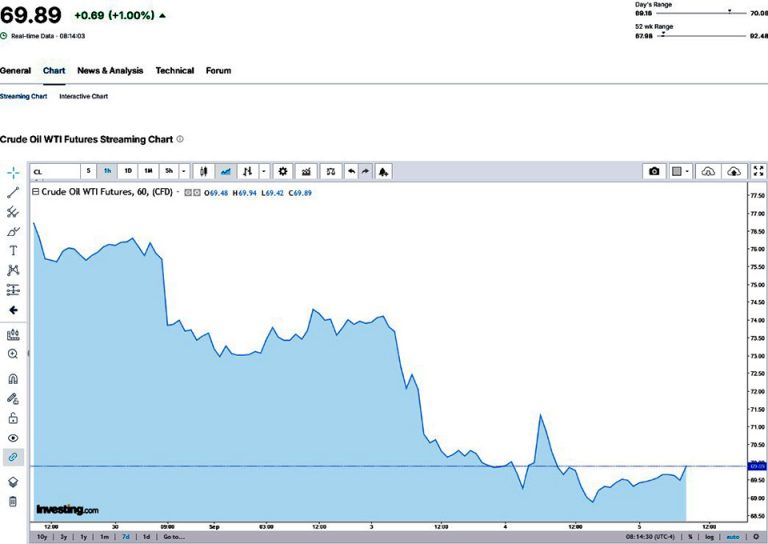Toggle hide all drawings eye icon
The width and height of the screenshot is (768, 544).
click(13, 438)
